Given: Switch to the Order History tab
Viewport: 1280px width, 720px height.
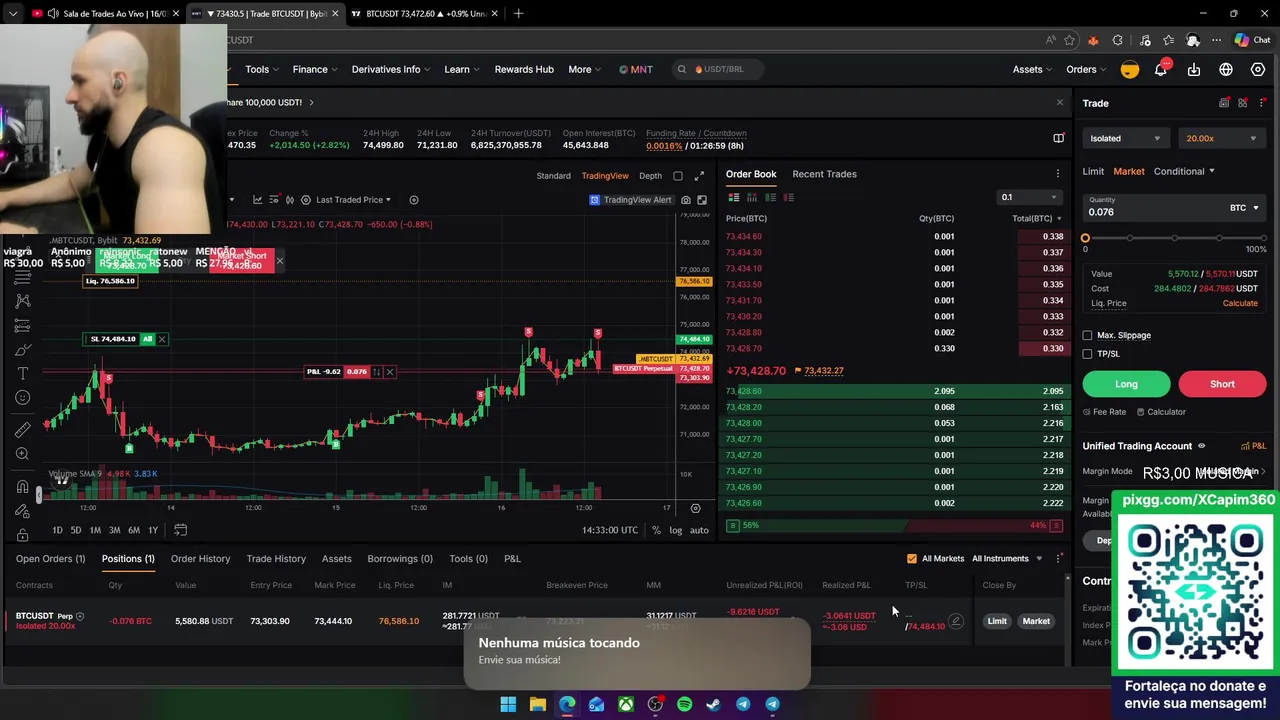Looking at the screenshot, I should pyautogui.click(x=200, y=559).
